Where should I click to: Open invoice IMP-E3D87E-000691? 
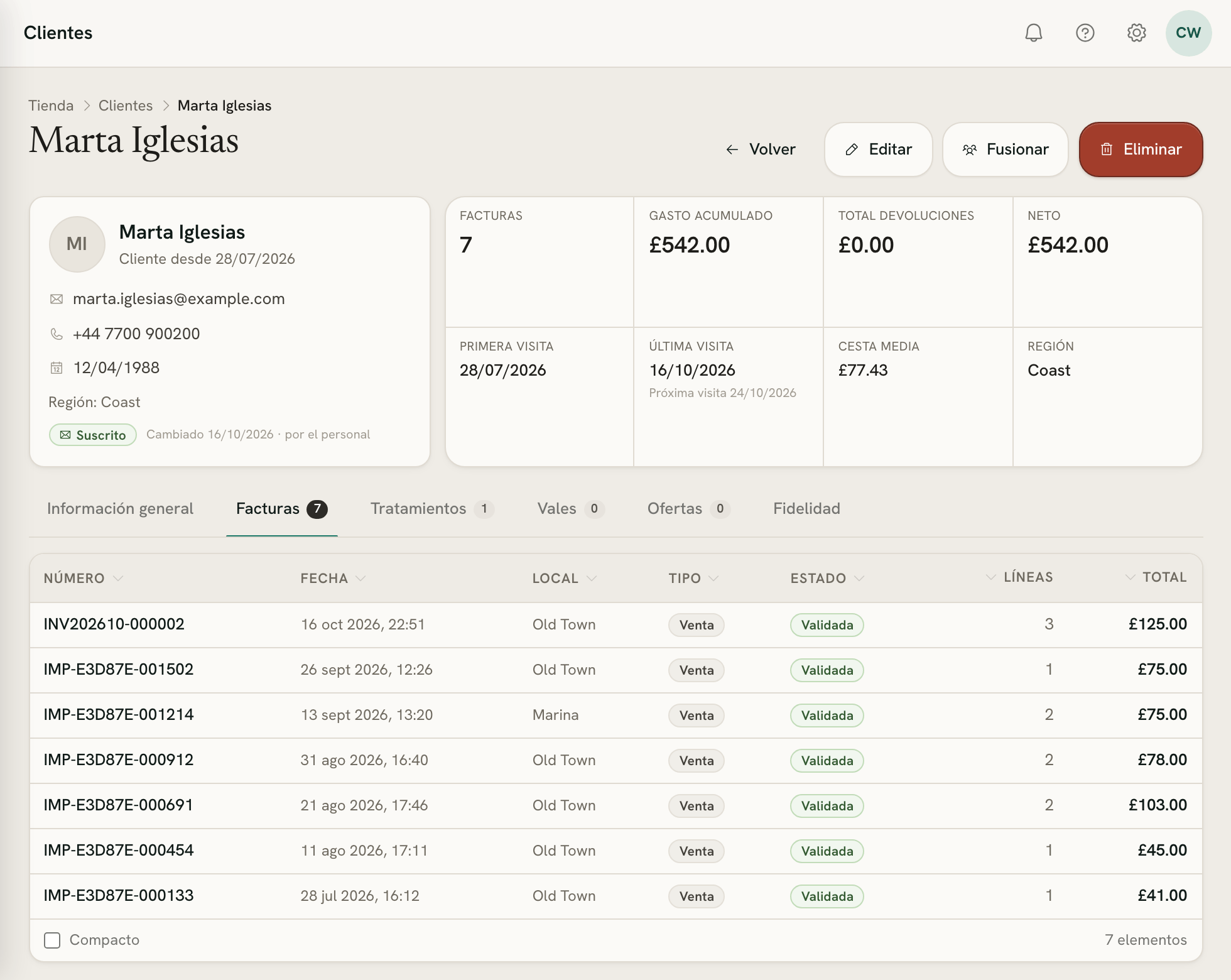(119, 805)
